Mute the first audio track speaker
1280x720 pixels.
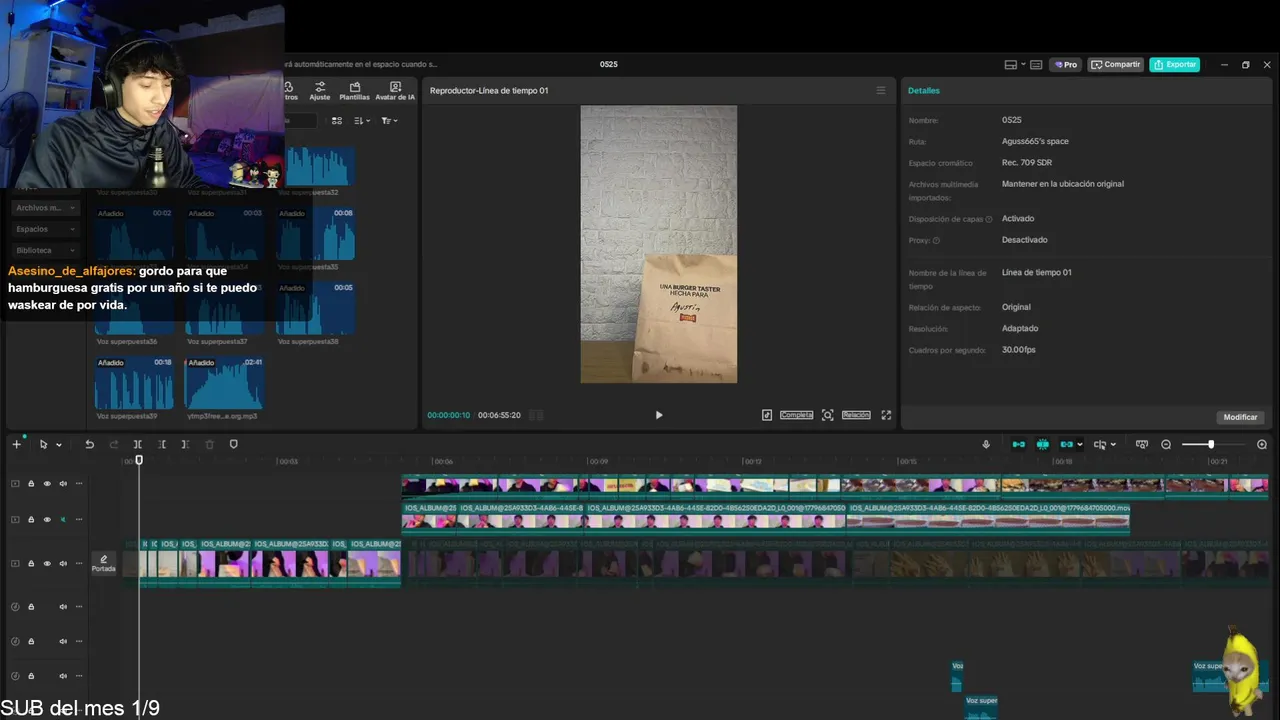63,607
